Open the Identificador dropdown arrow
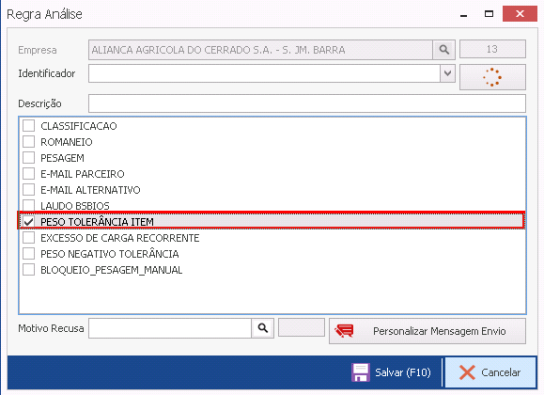The width and height of the screenshot is (544, 395). click(448, 74)
